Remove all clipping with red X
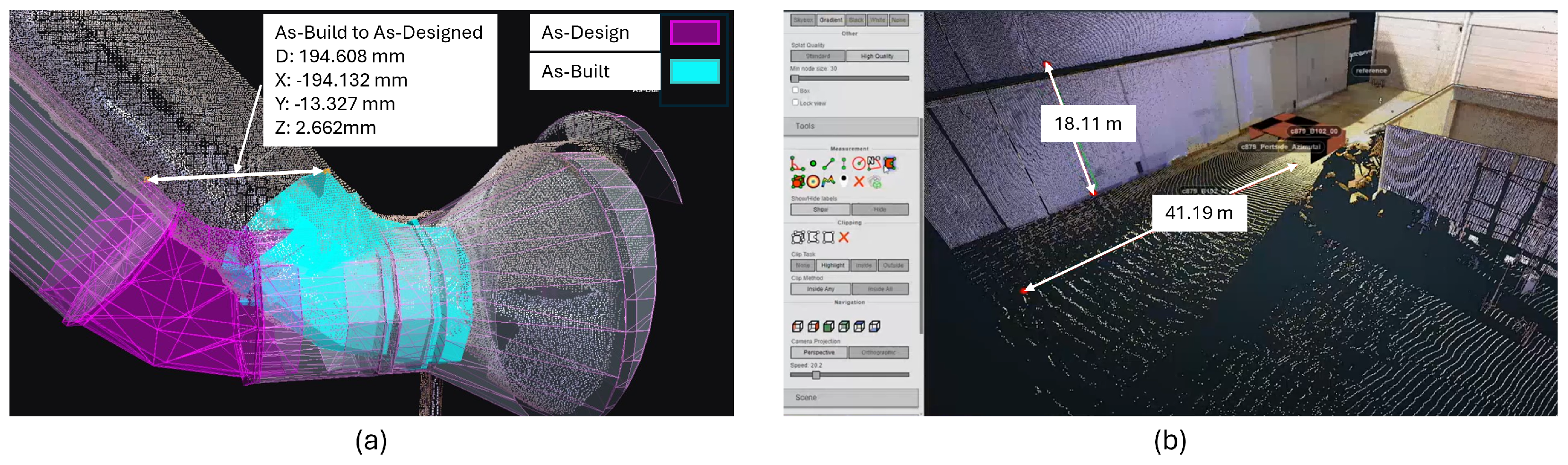Viewport: 1568px width, 465px height. pyautogui.click(x=844, y=237)
